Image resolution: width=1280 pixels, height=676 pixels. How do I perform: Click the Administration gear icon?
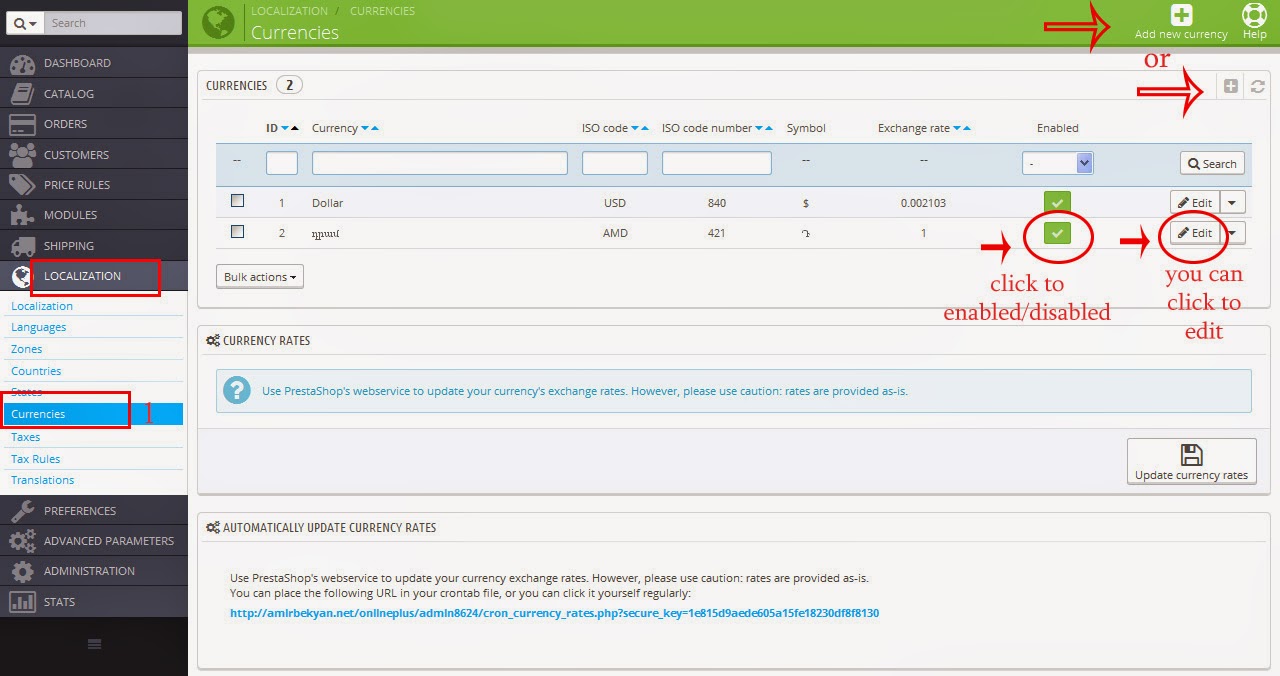coord(22,571)
